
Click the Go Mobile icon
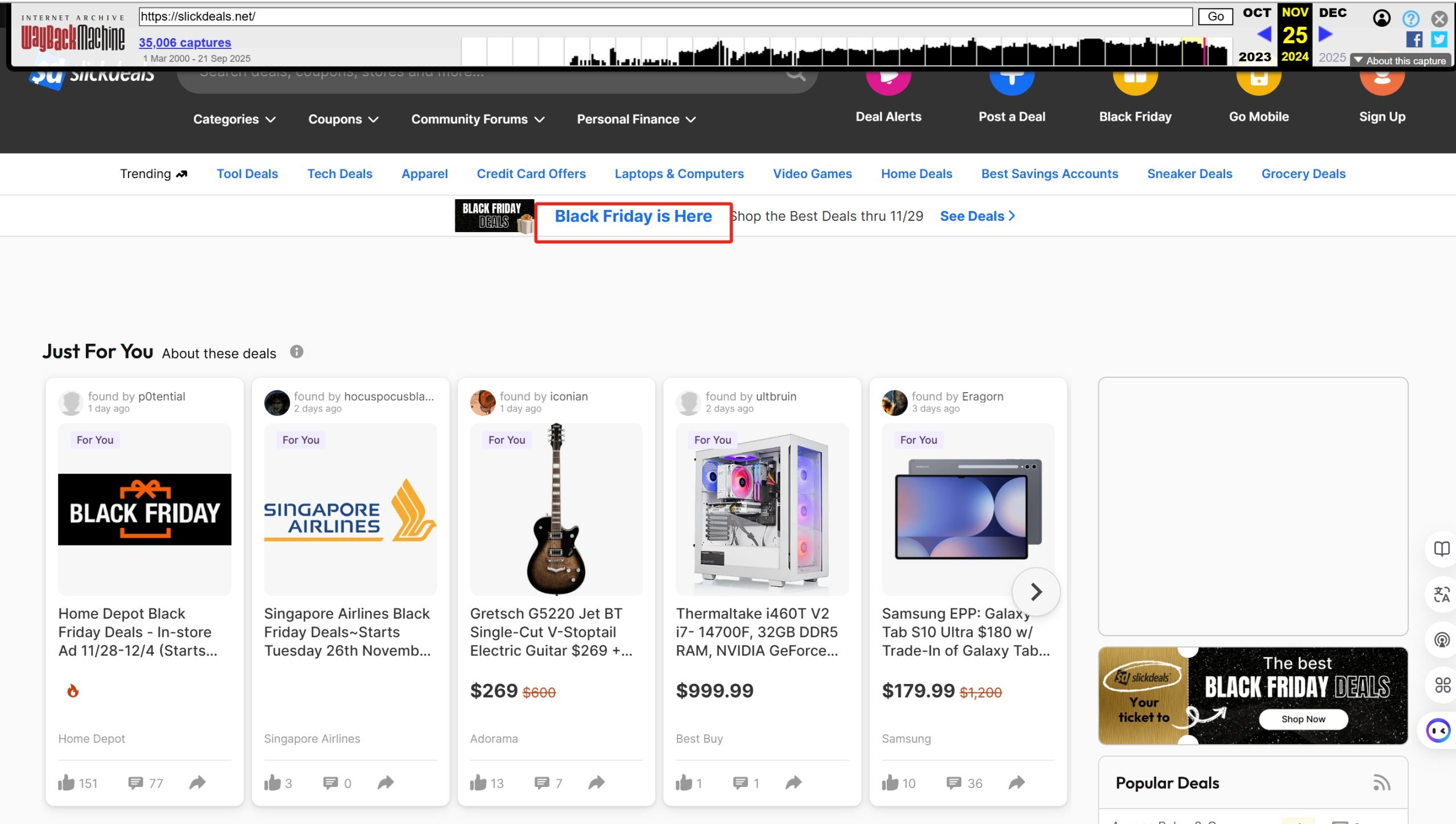coord(1259,81)
